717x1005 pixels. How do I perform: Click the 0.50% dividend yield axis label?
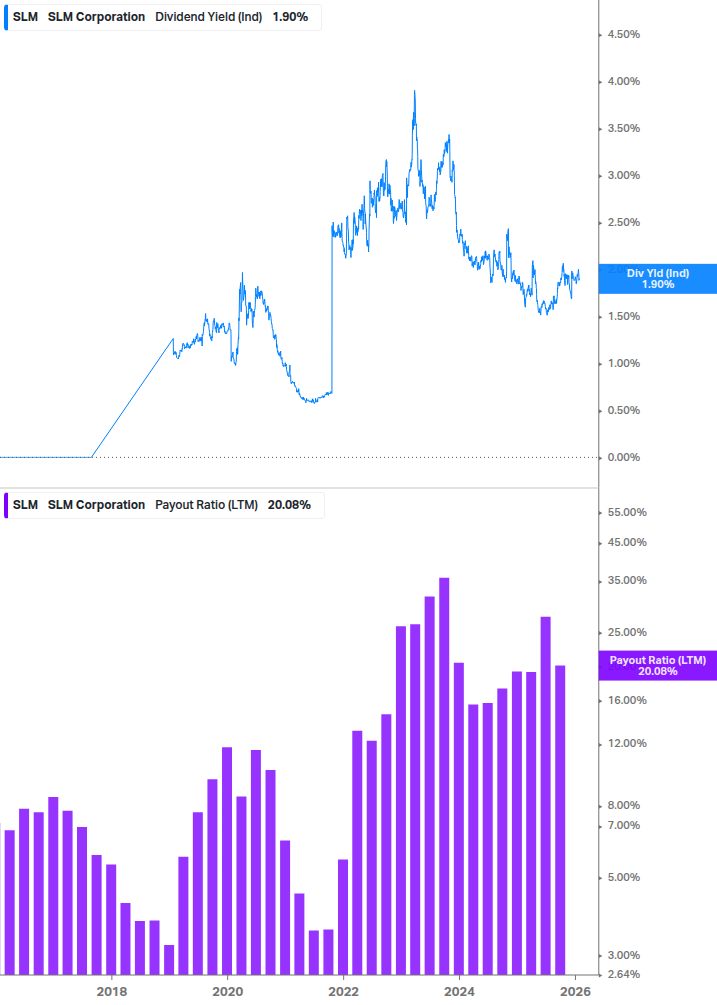623,410
